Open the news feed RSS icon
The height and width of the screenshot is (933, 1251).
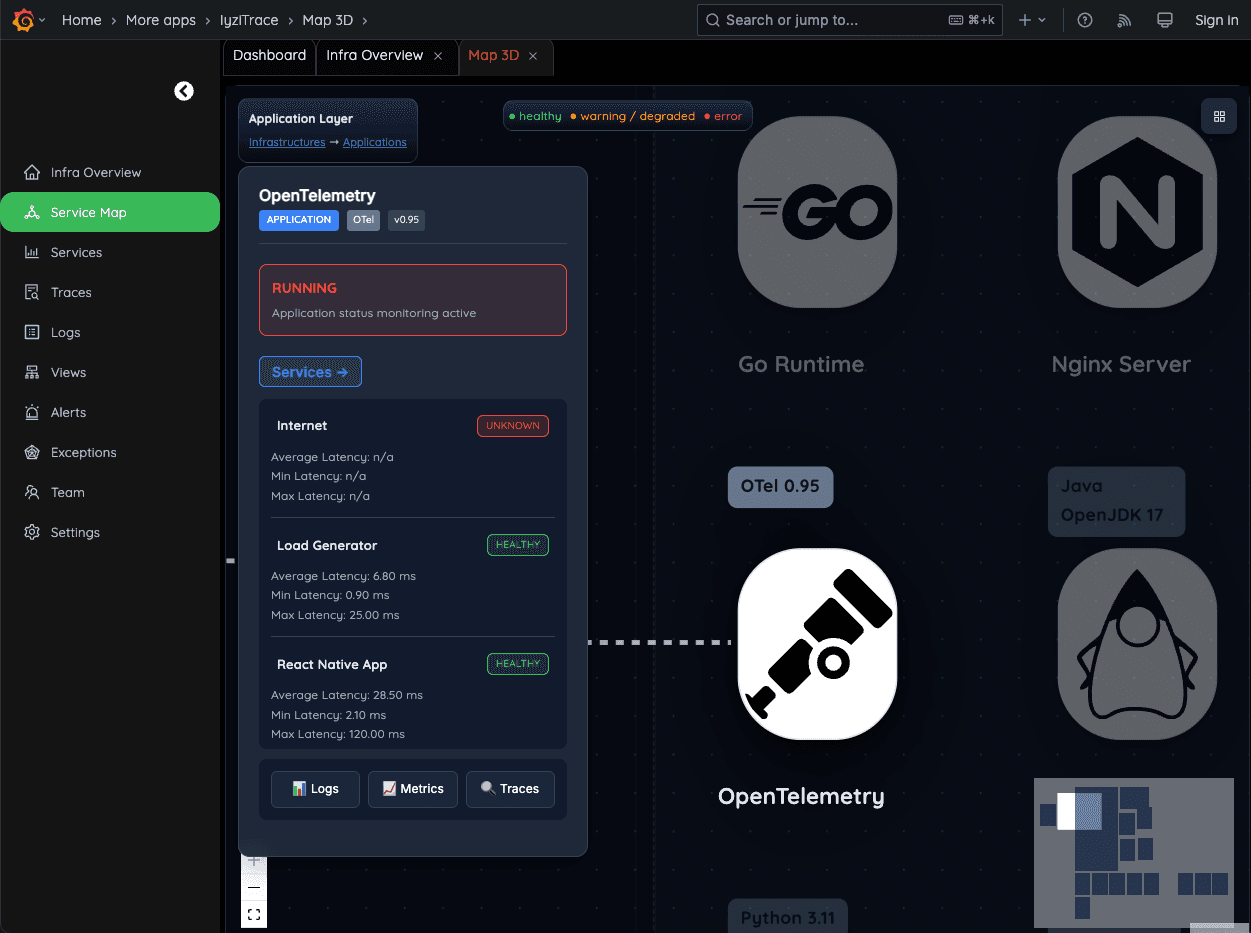point(1124,20)
